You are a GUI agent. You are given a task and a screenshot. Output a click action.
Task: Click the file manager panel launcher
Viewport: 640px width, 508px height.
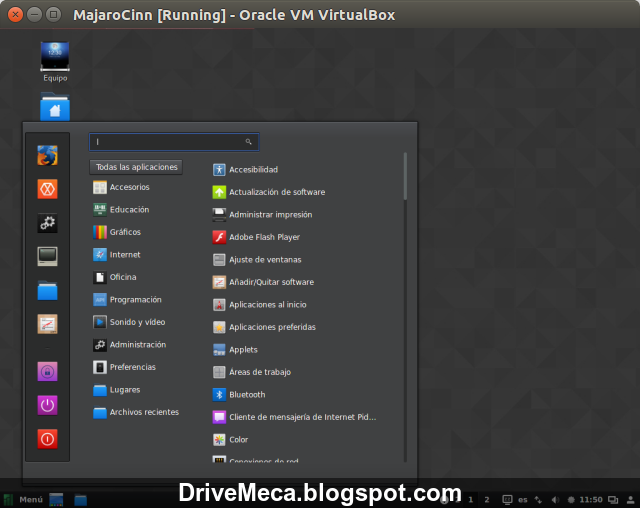pos(80,500)
